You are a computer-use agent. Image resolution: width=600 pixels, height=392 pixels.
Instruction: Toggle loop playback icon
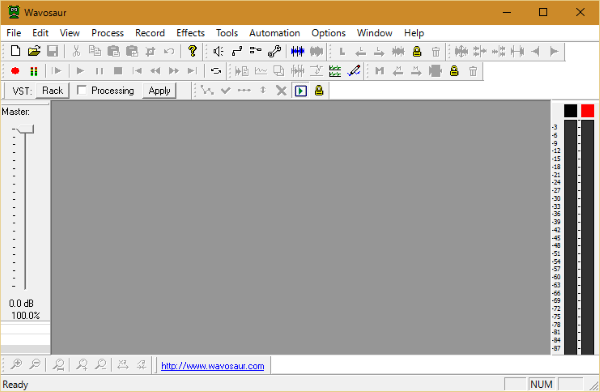point(216,71)
